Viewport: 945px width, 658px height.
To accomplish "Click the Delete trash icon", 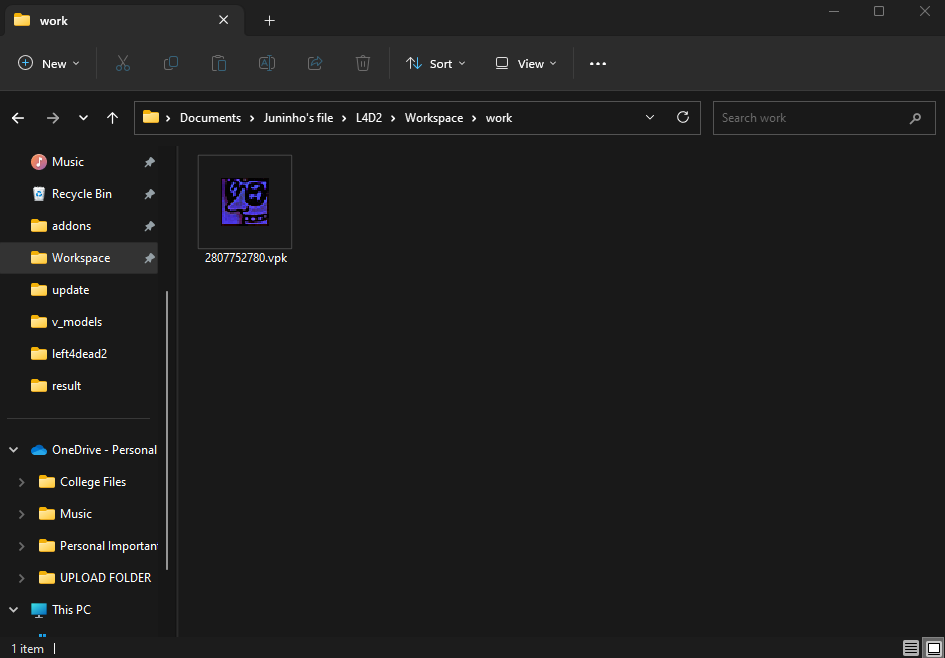I will [363, 63].
